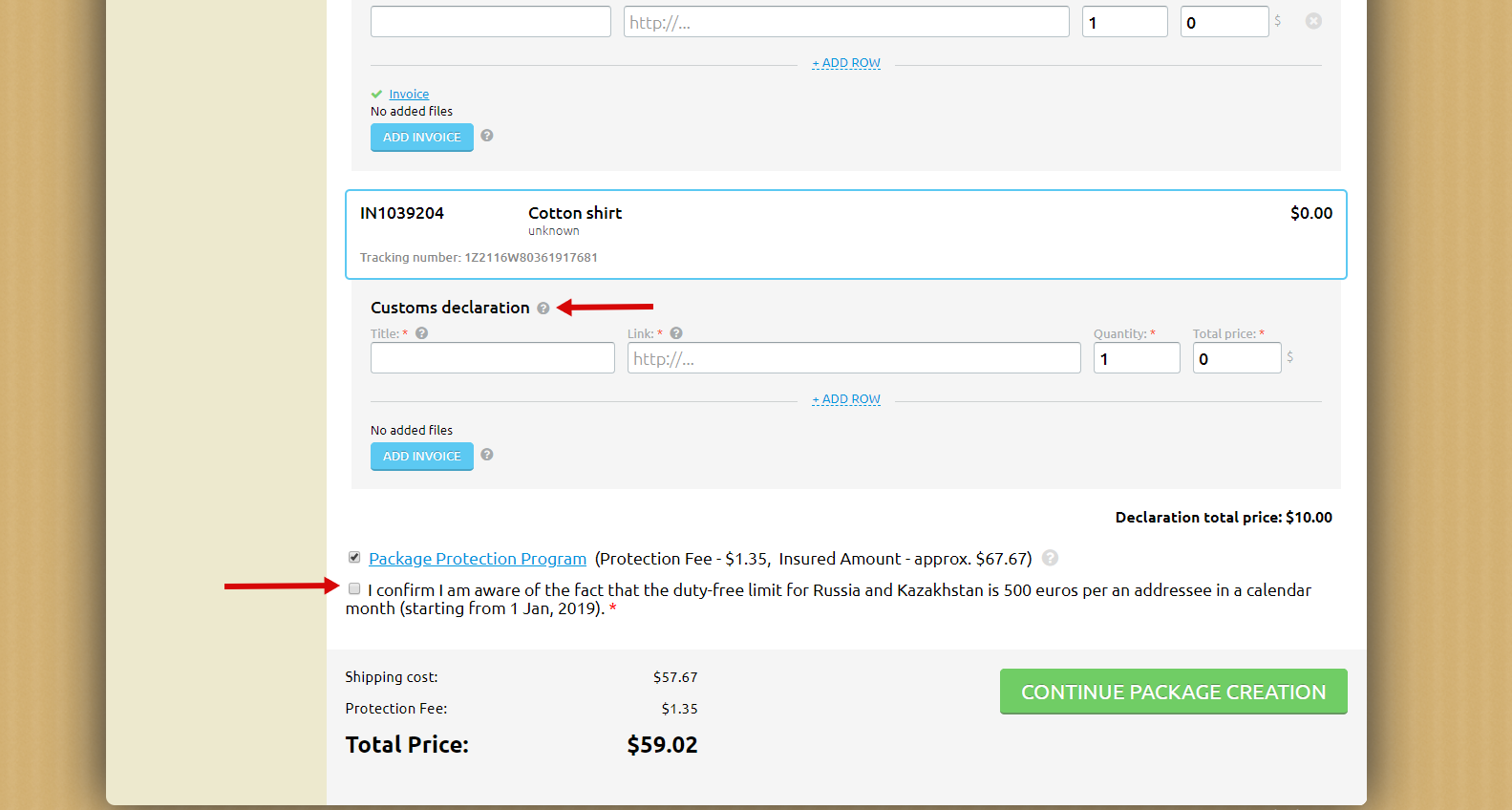The height and width of the screenshot is (810, 1512).
Task: Click help icon beside upper ADD INVOICE button
Action: tap(487, 136)
